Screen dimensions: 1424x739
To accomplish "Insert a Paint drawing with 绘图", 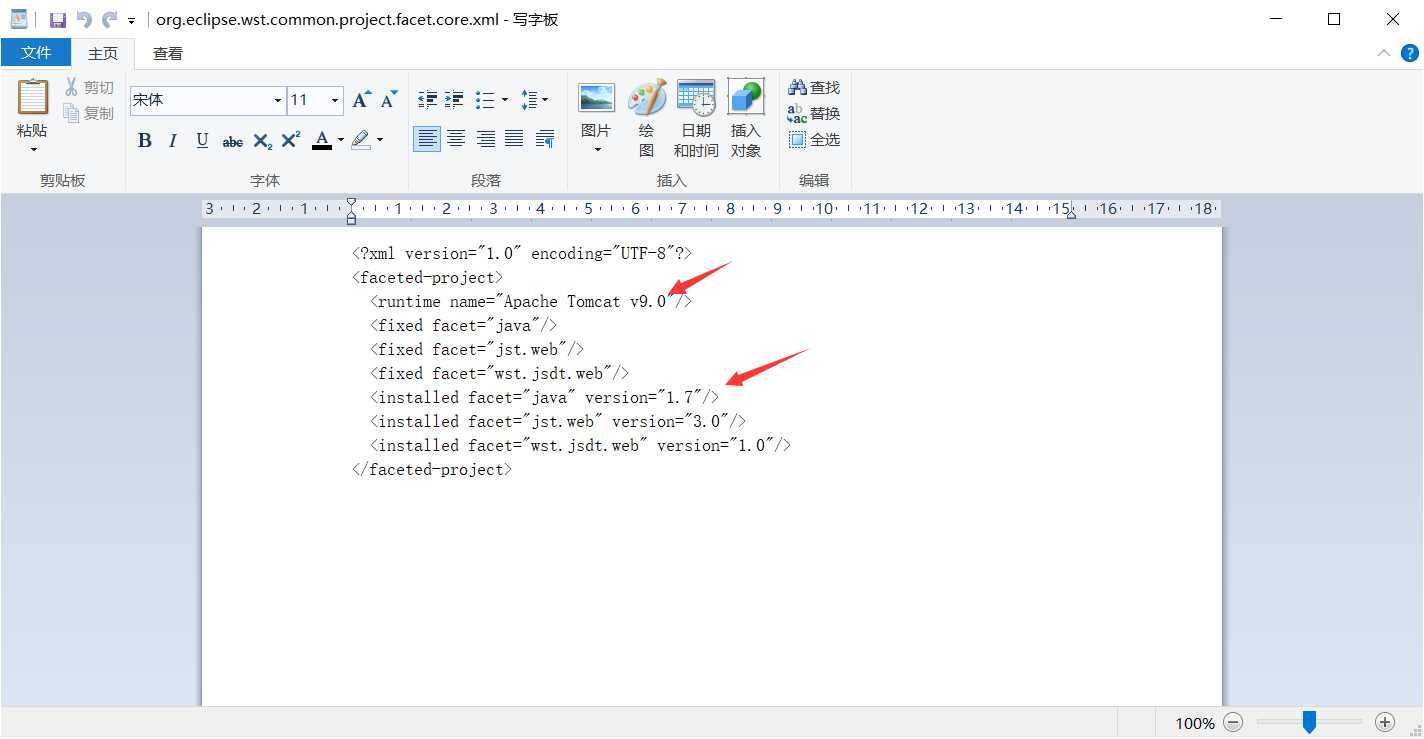I will coord(647,119).
